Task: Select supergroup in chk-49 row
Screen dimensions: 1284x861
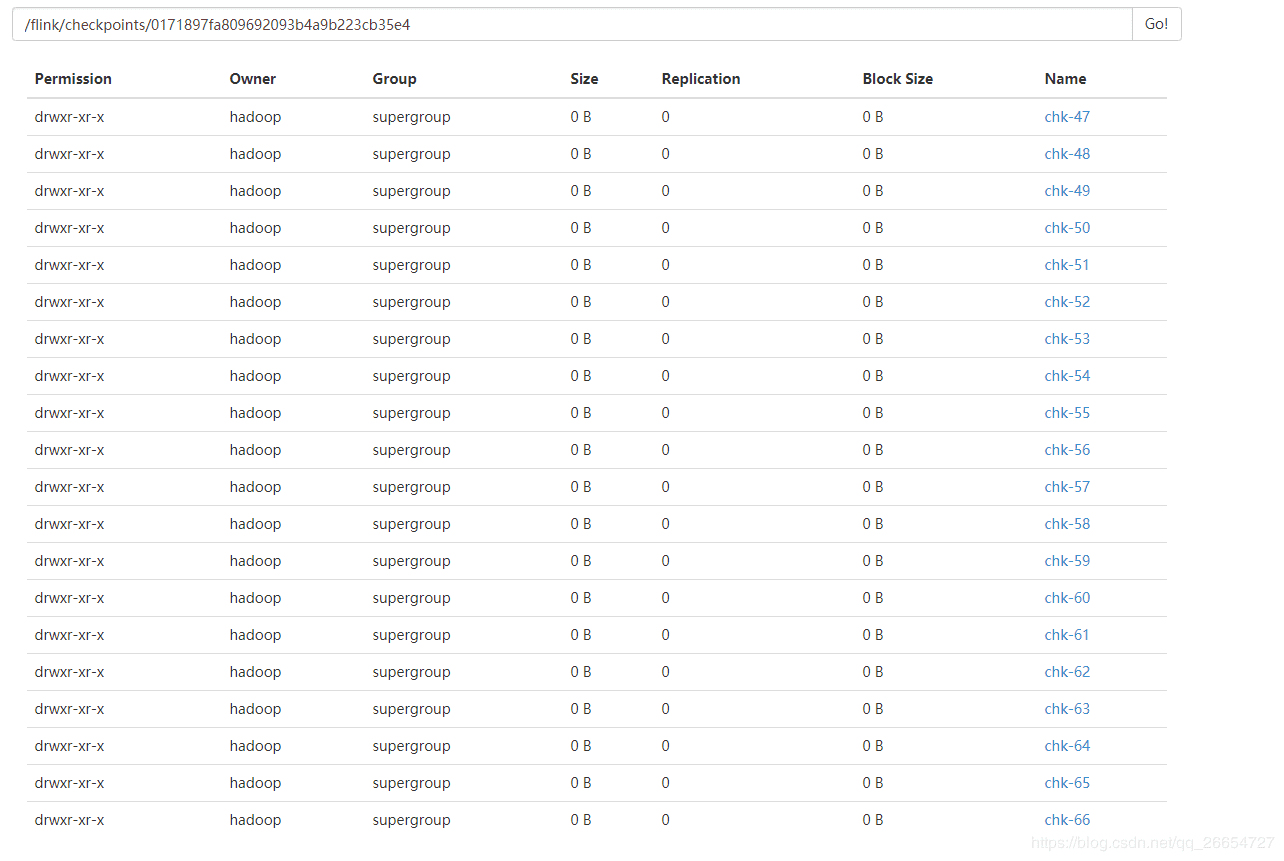Action: (412, 191)
